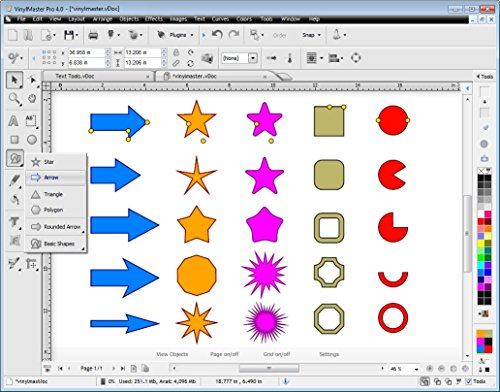The width and height of the screenshot is (500, 392).
Task: Open the Save dropdown arrow
Action: pos(77,35)
